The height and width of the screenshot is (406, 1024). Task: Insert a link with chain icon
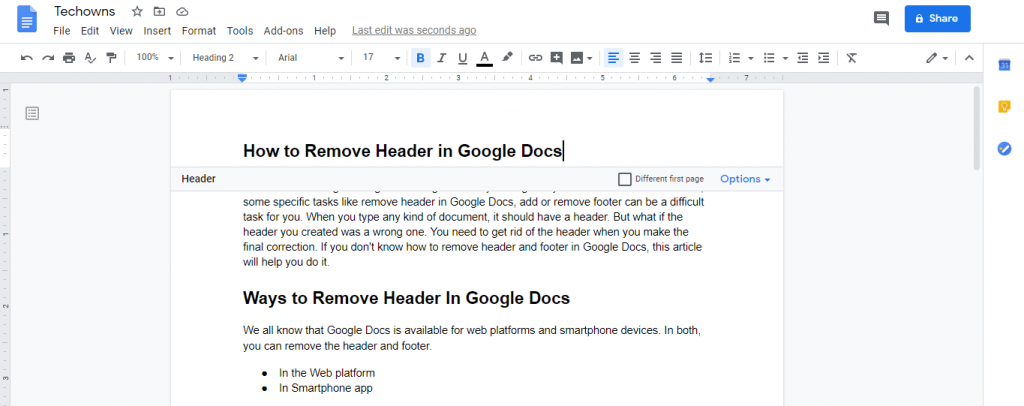tap(536, 58)
